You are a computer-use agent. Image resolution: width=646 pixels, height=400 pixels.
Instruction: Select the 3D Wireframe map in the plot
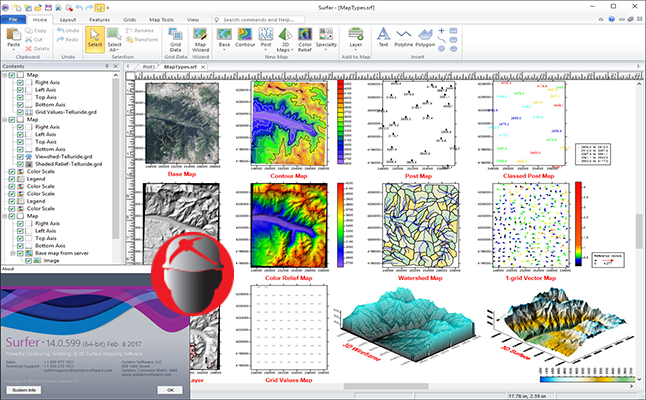pos(408,324)
